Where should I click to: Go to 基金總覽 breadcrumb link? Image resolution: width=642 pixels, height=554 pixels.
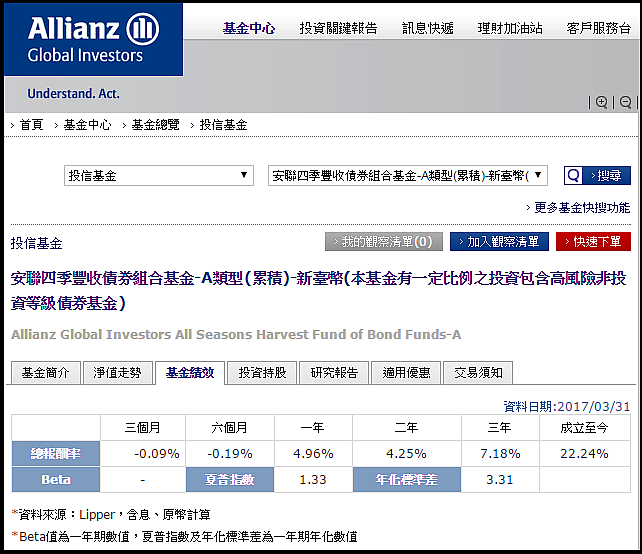pos(155,124)
